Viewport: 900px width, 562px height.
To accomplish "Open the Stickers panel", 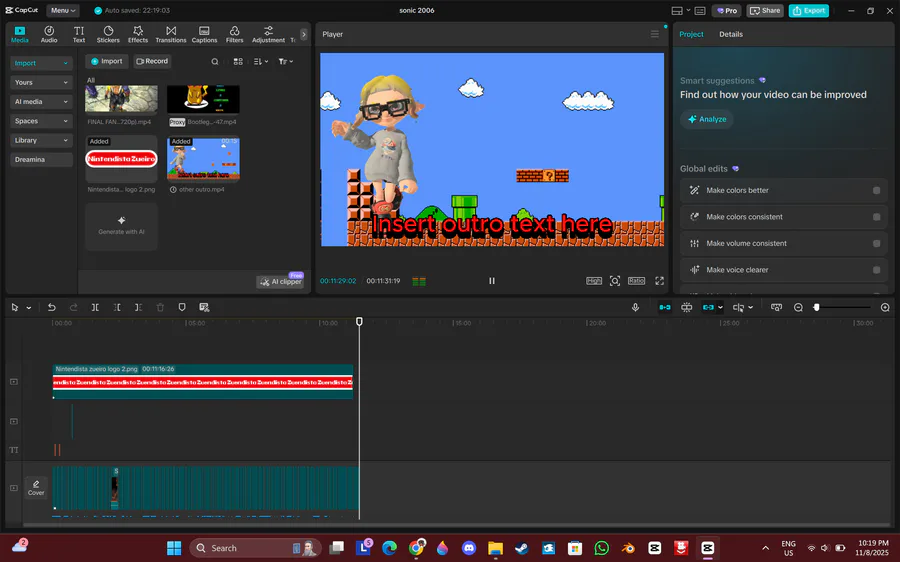I will pyautogui.click(x=108, y=35).
